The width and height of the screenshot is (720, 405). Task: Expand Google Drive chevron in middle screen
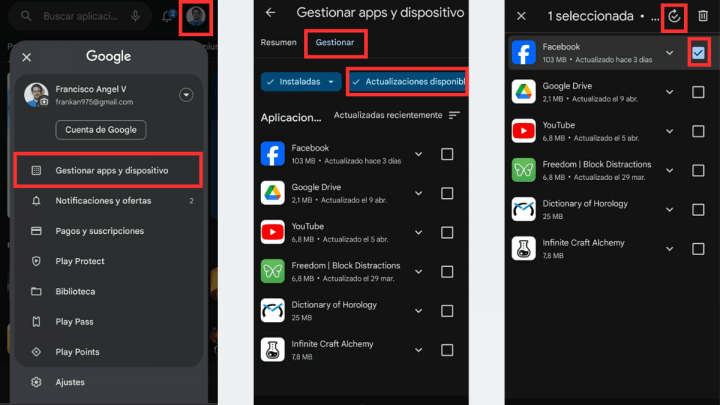click(x=418, y=193)
